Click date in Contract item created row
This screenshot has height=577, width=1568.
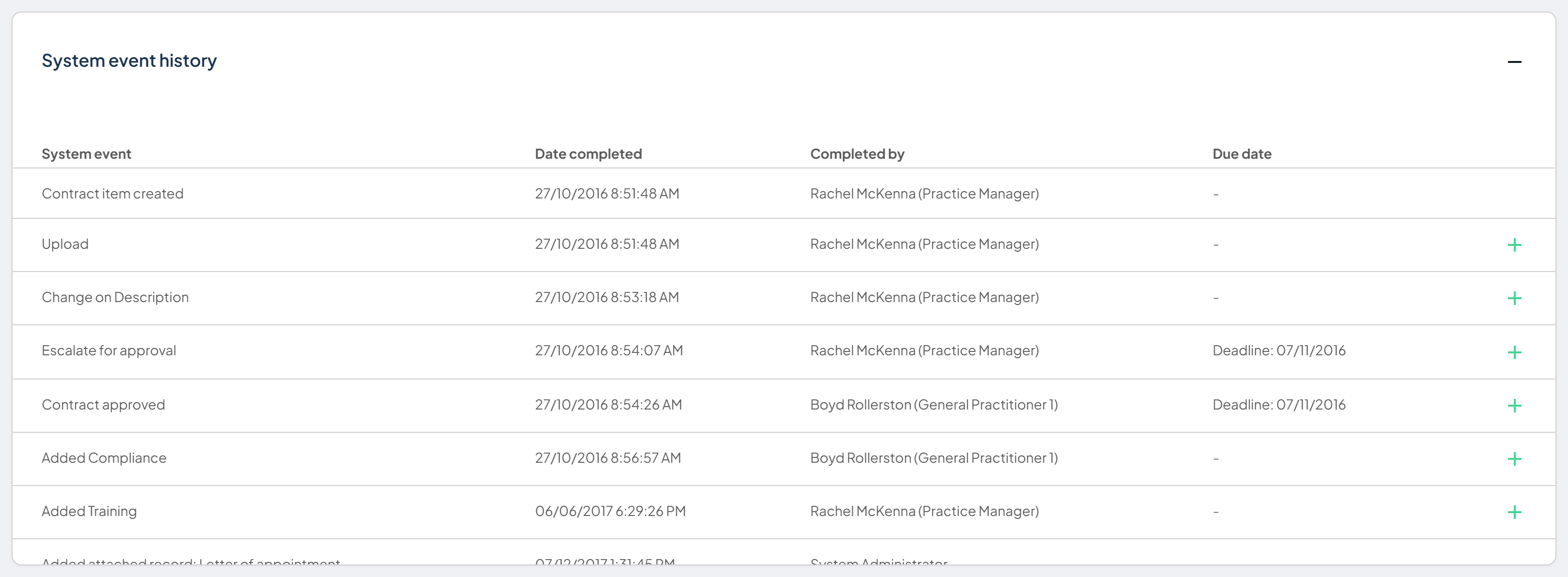click(607, 194)
